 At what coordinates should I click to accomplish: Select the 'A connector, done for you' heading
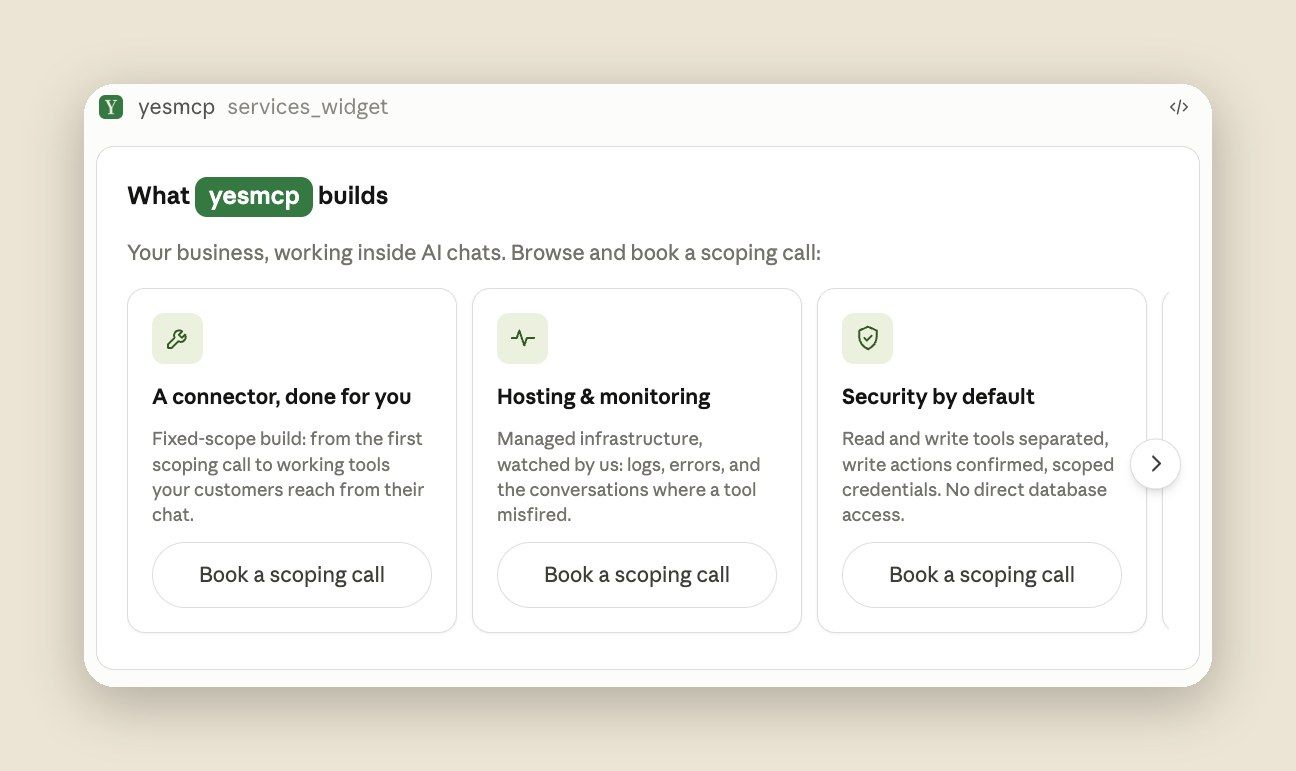point(282,397)
